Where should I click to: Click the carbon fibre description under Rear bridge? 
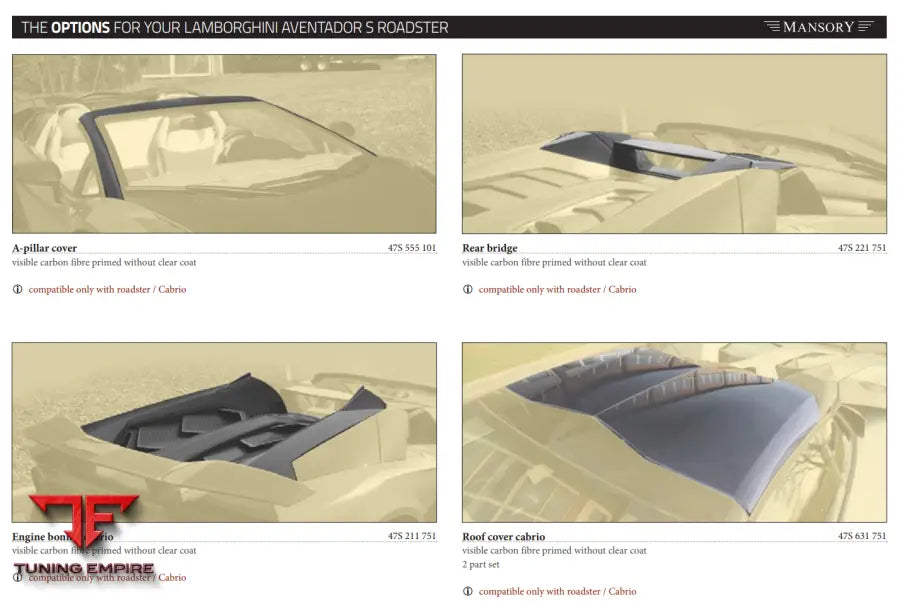pos(554,262)
